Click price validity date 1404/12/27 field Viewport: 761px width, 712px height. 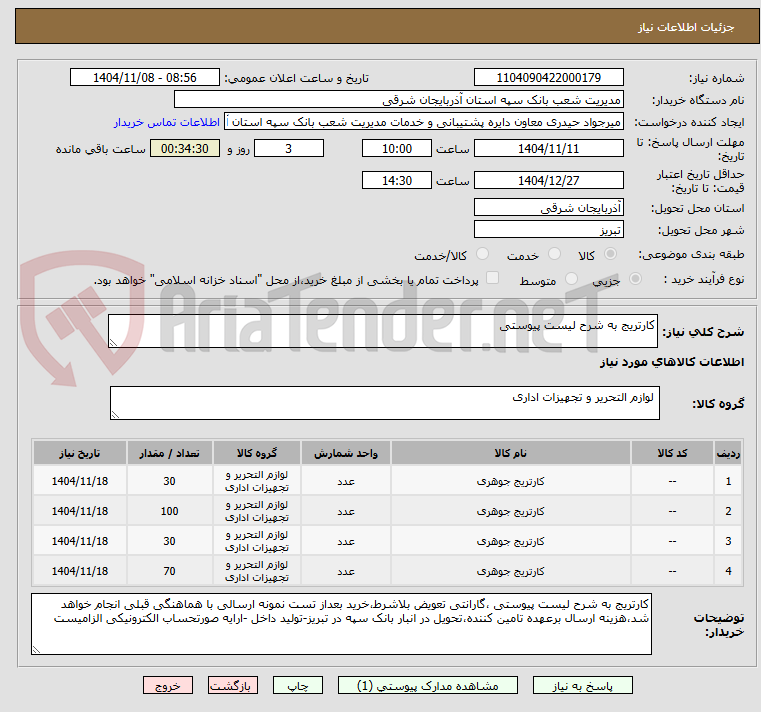coord(548,181)
